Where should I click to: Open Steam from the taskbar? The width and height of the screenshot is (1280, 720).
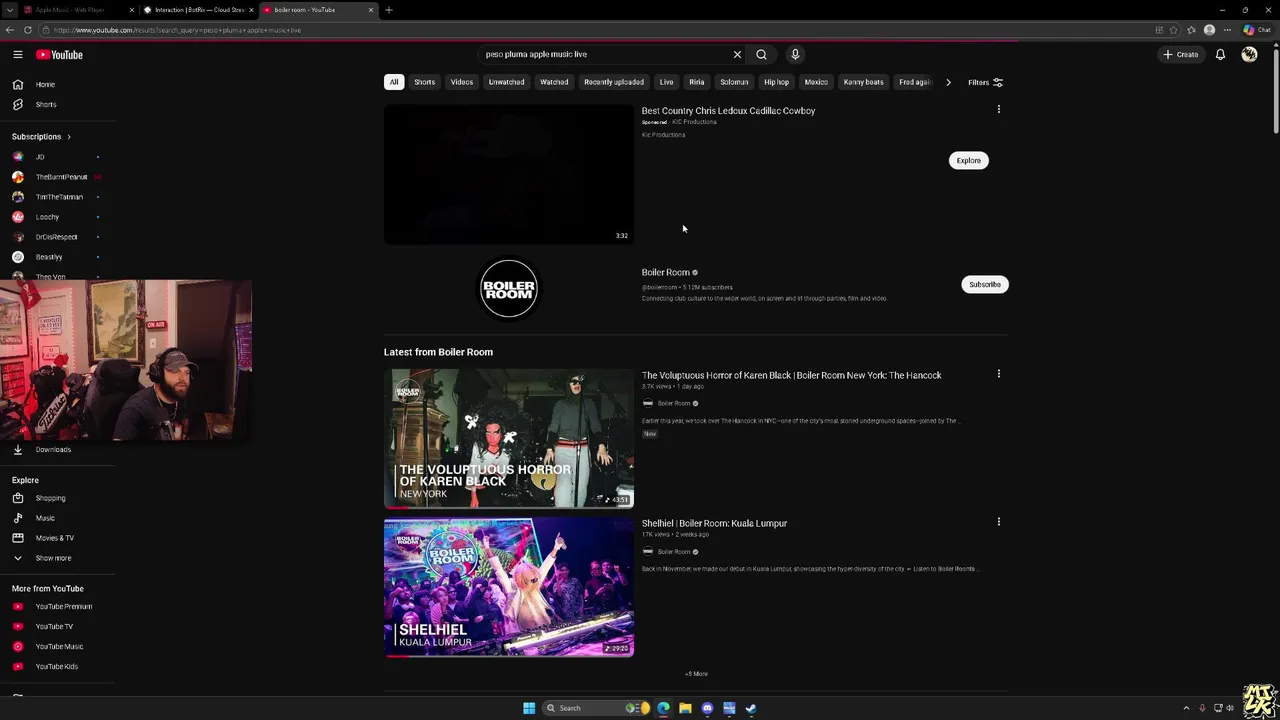click(751, 708)
